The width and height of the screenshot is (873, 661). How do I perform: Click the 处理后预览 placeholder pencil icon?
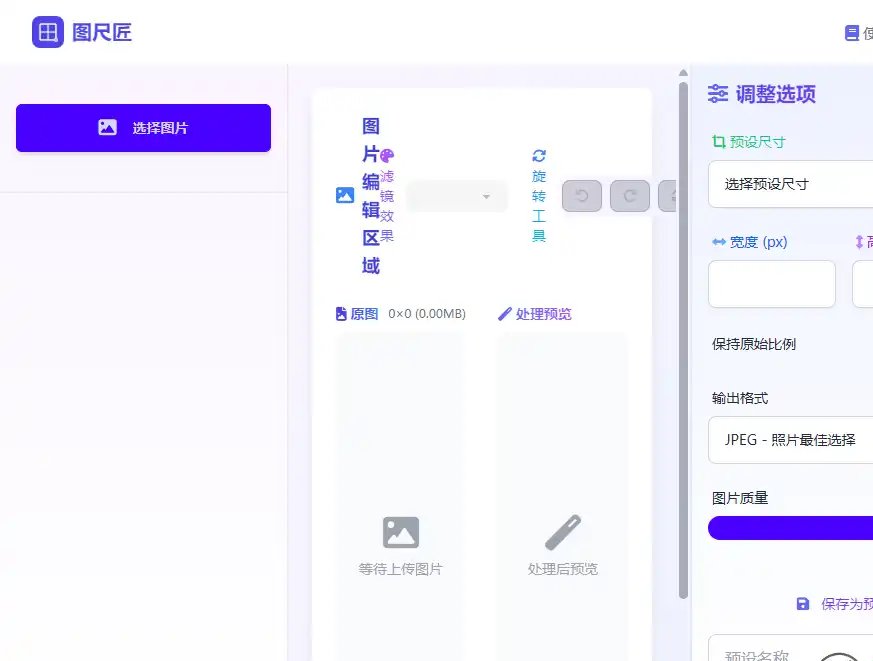pos(562,532)
